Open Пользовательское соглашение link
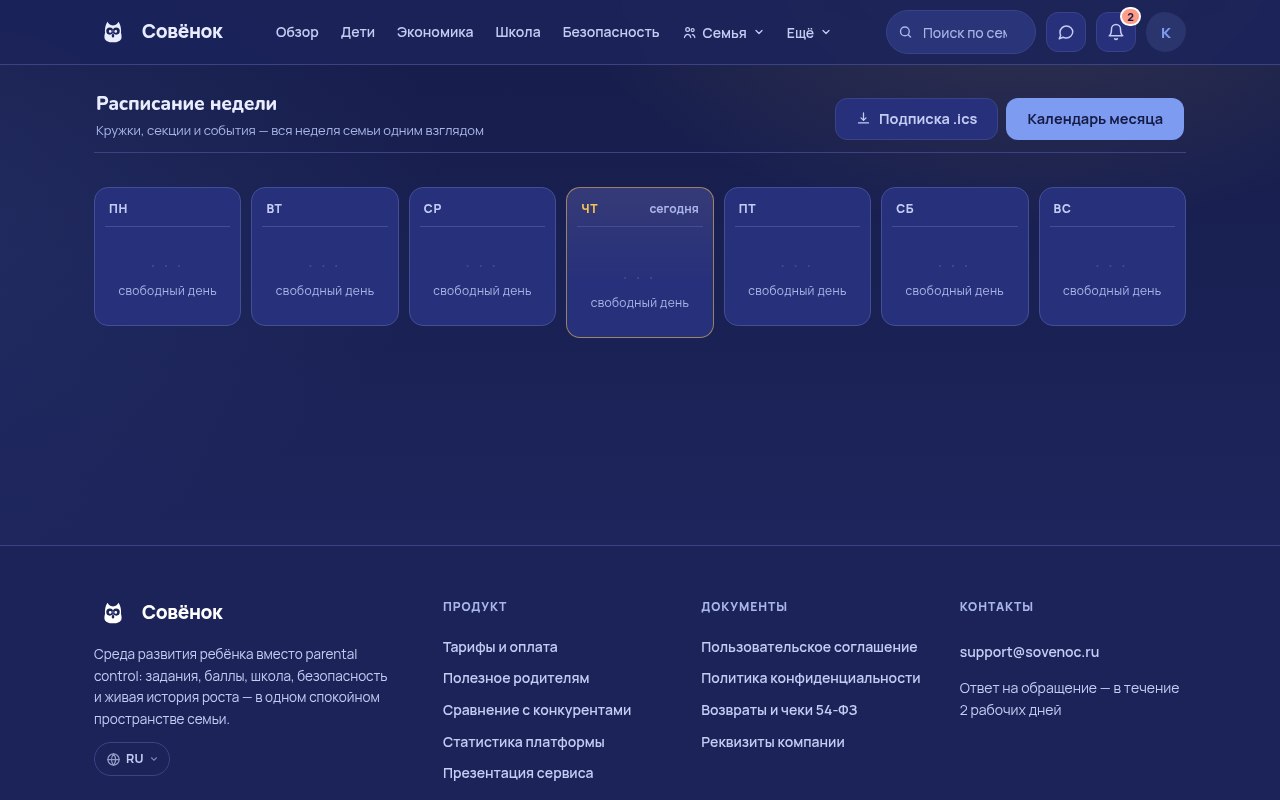Screen dimensions: 1280x800 pos(809,647)
